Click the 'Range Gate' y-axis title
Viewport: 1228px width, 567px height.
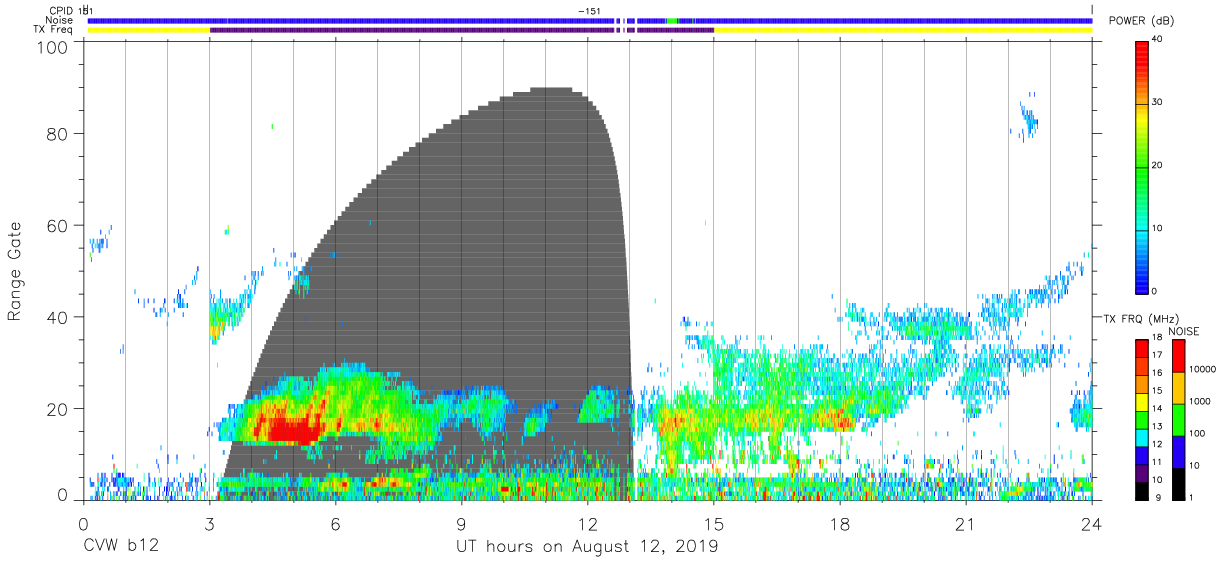pos(15,272)
